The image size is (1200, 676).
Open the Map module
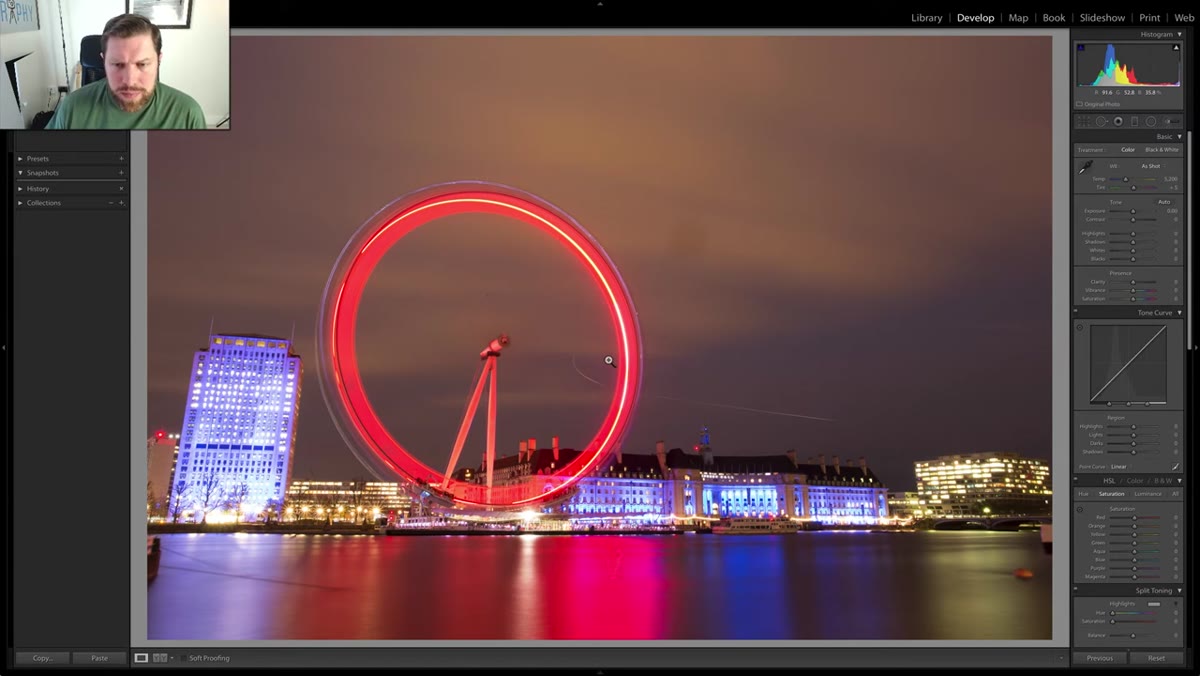[1018, 18]
